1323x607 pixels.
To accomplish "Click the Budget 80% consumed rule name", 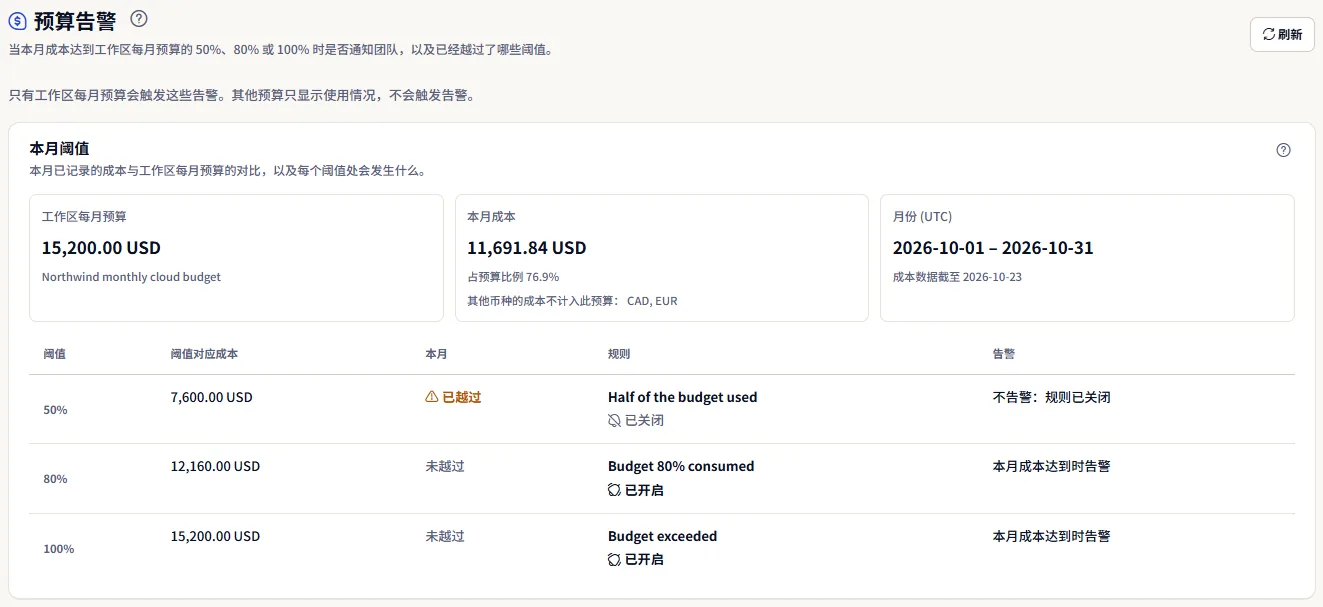I will (681, 466).
